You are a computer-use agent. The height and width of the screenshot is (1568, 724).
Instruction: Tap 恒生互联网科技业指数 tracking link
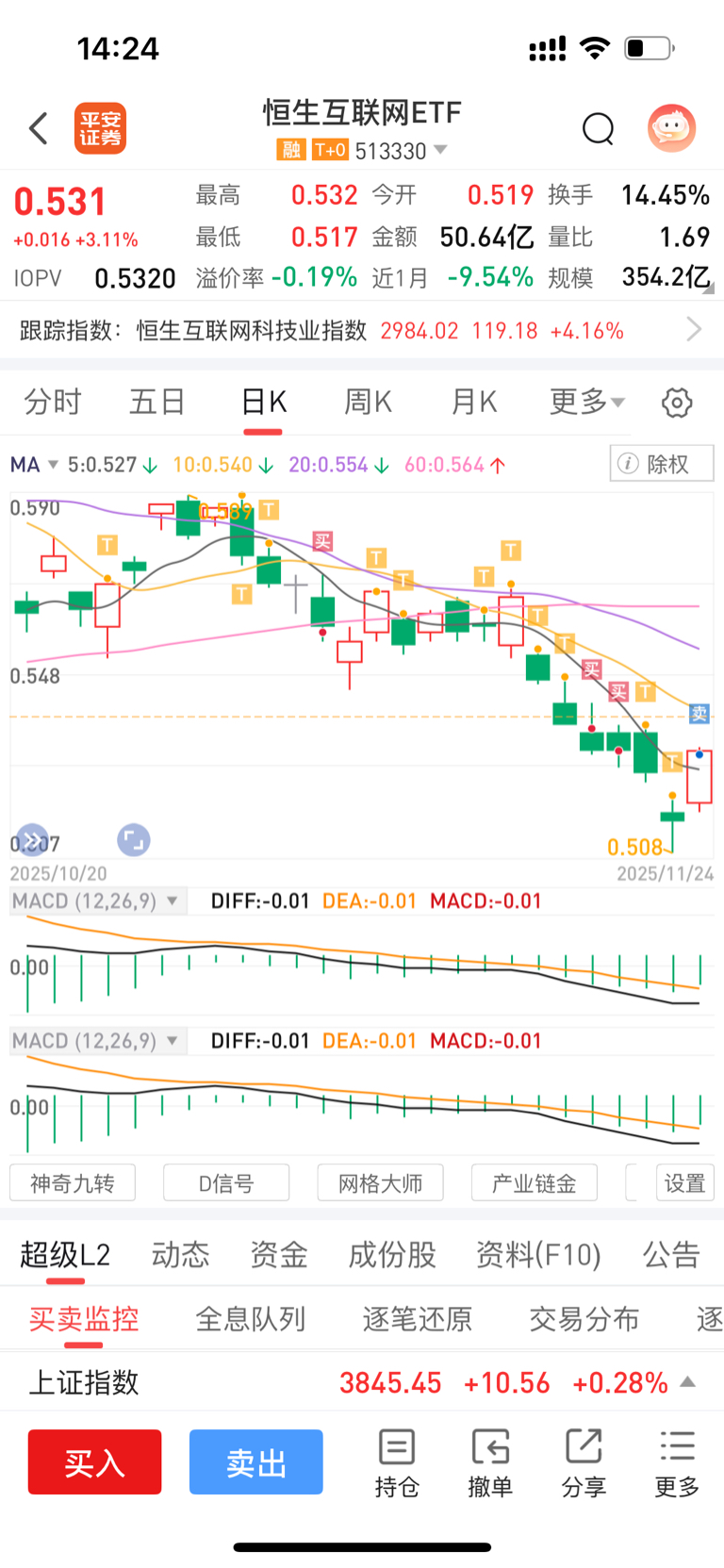252,330
